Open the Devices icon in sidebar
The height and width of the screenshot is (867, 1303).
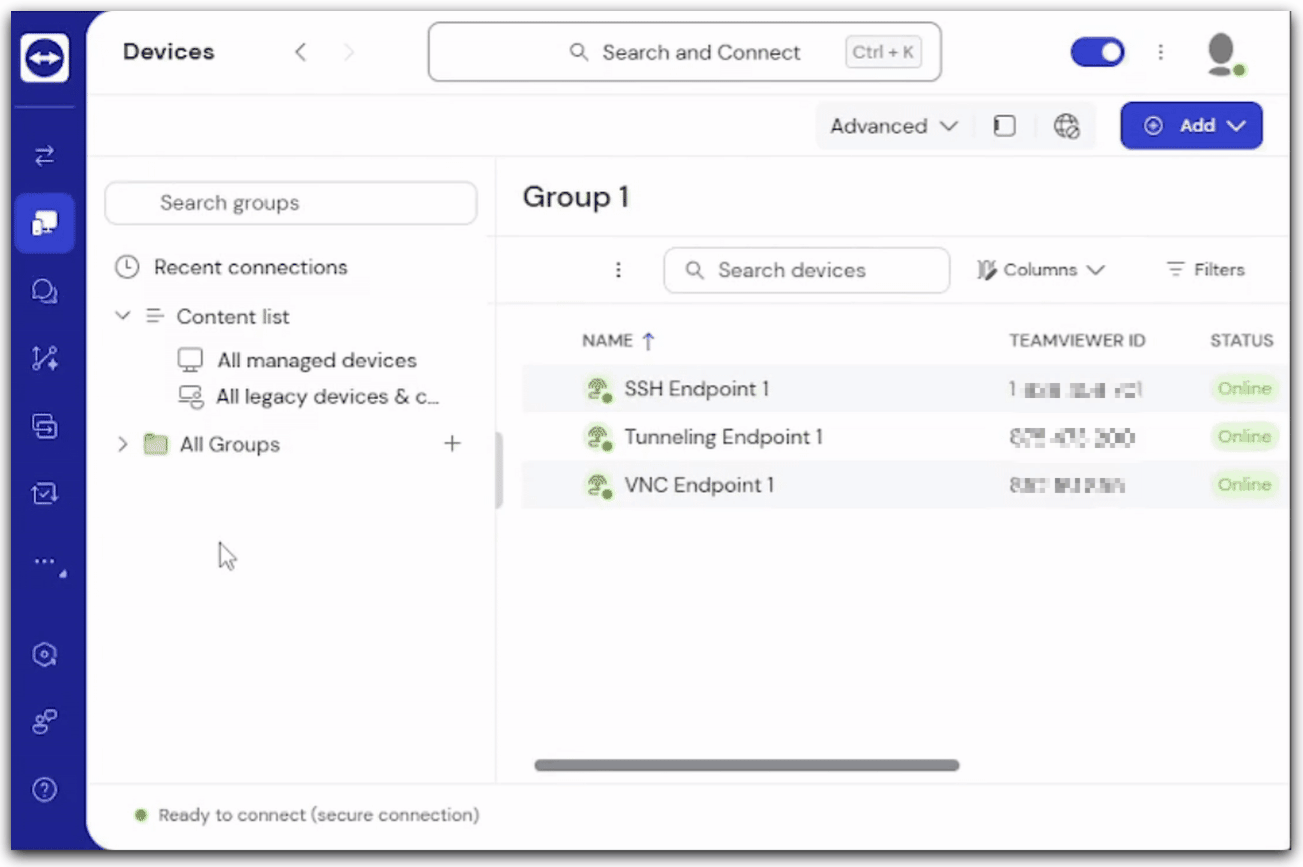coord(44,222)
